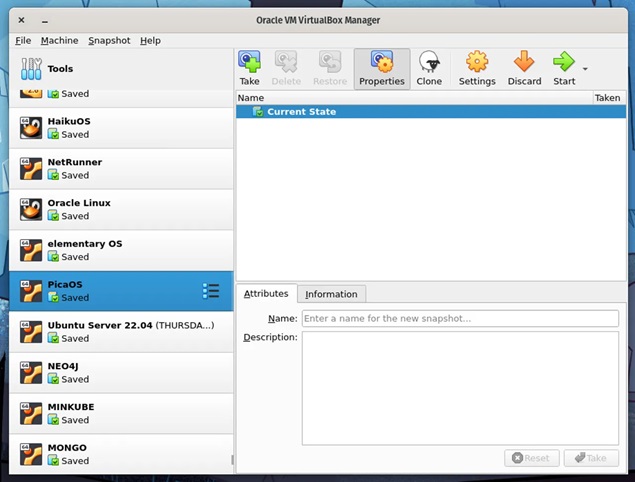Click the snapshot Name input field
Screen dimensions: 635x482
click(x=460, y=318)
